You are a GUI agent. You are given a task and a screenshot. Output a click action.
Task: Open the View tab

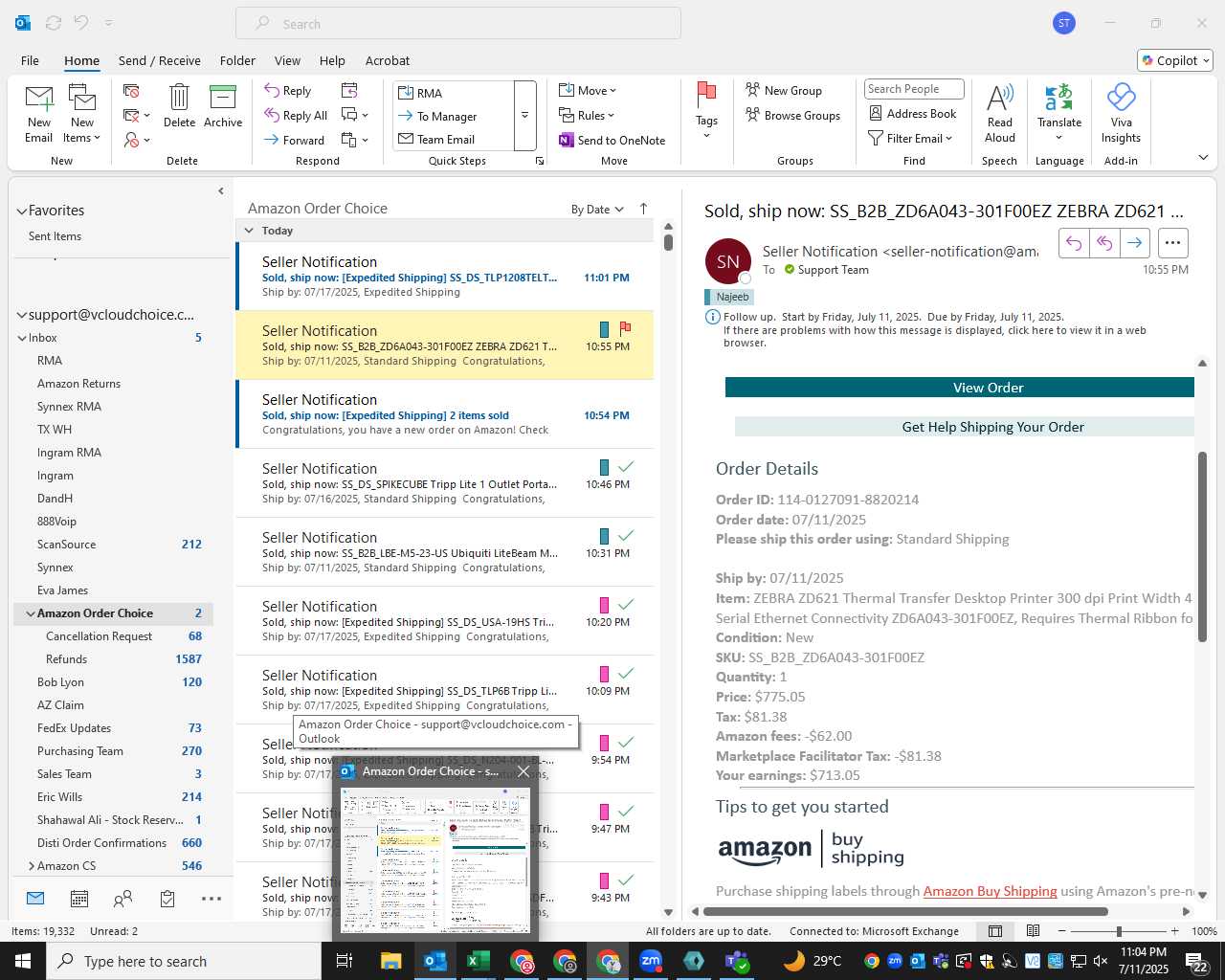click(x=287, y=60)
